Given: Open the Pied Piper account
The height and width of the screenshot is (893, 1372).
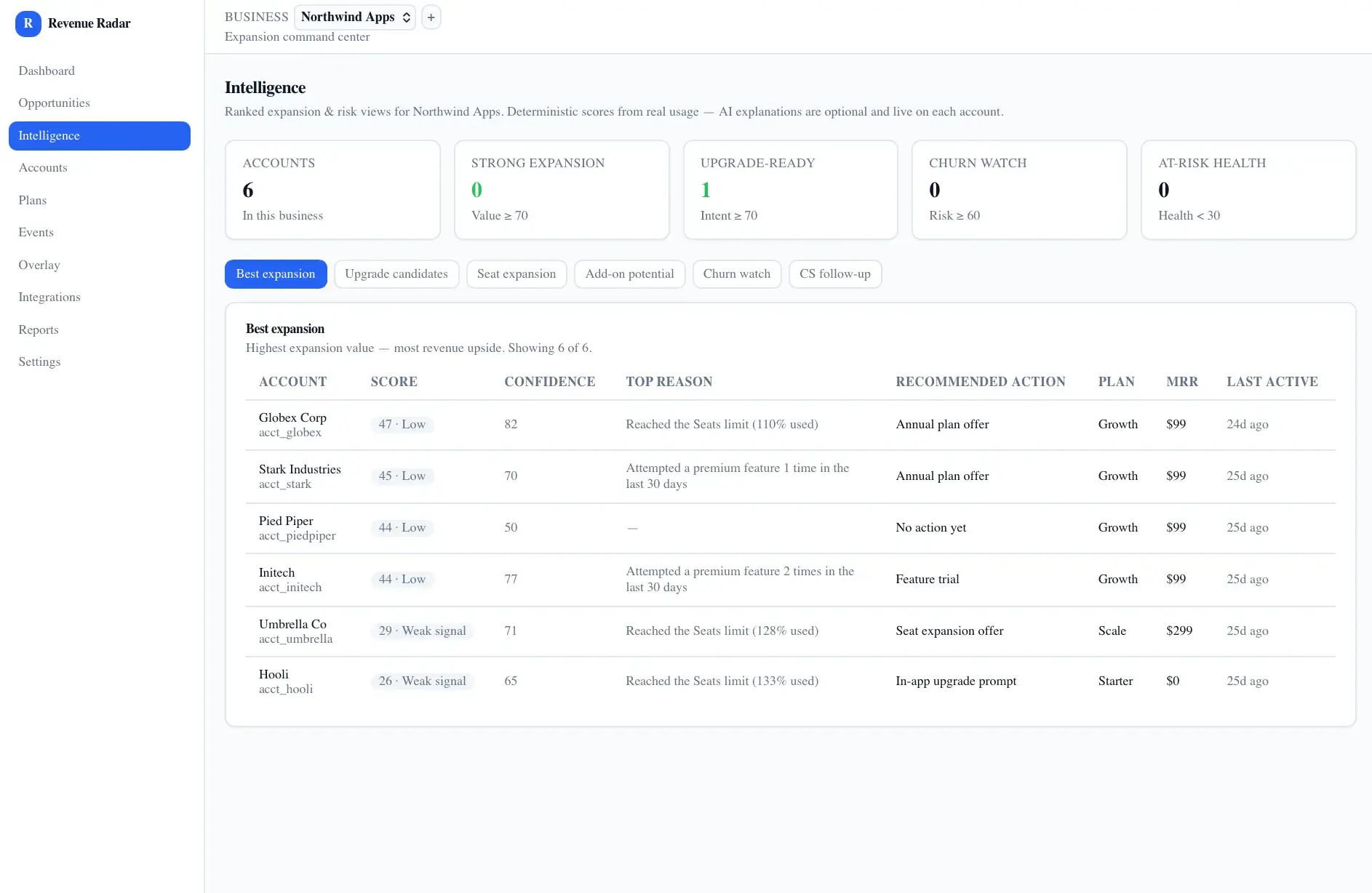Looking at the screenshot, I should [x=286, y=521].
